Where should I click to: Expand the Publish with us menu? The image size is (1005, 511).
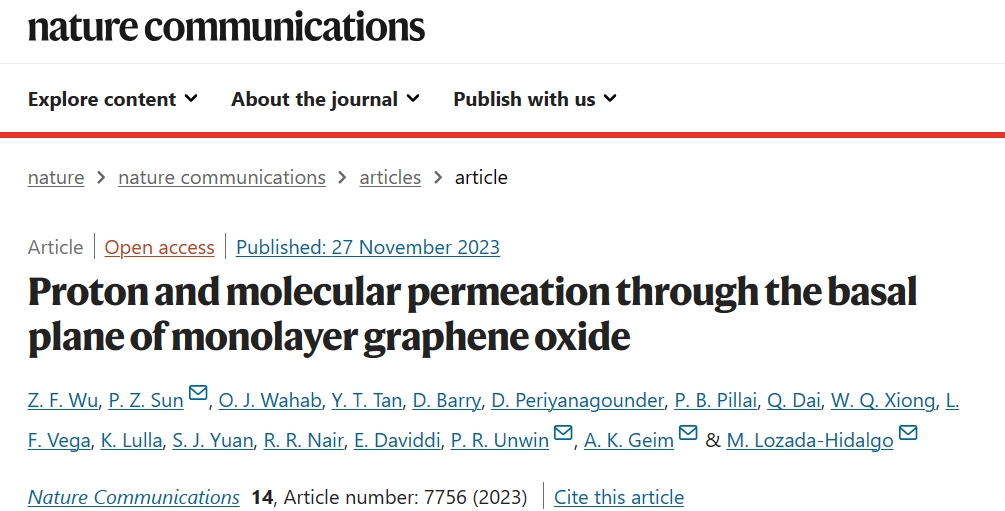pos(535,99)
